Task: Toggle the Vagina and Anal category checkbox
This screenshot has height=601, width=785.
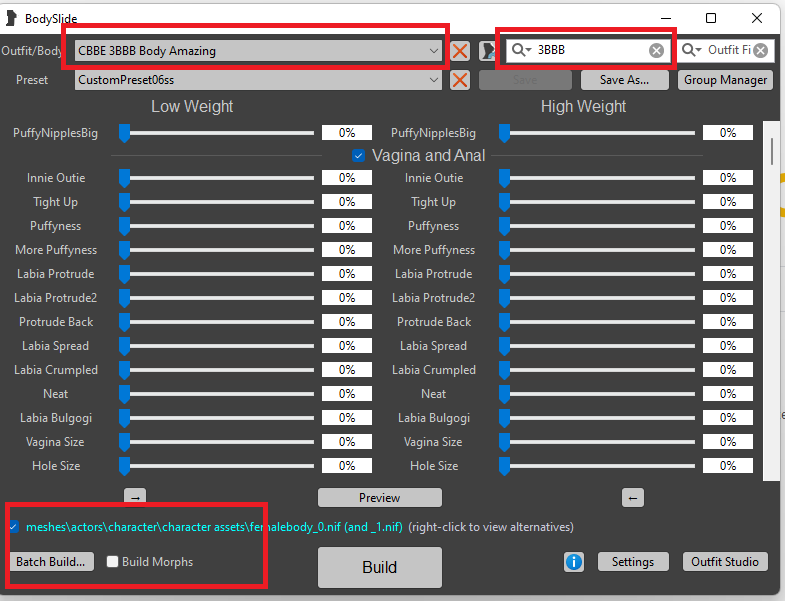Action: 359,156
